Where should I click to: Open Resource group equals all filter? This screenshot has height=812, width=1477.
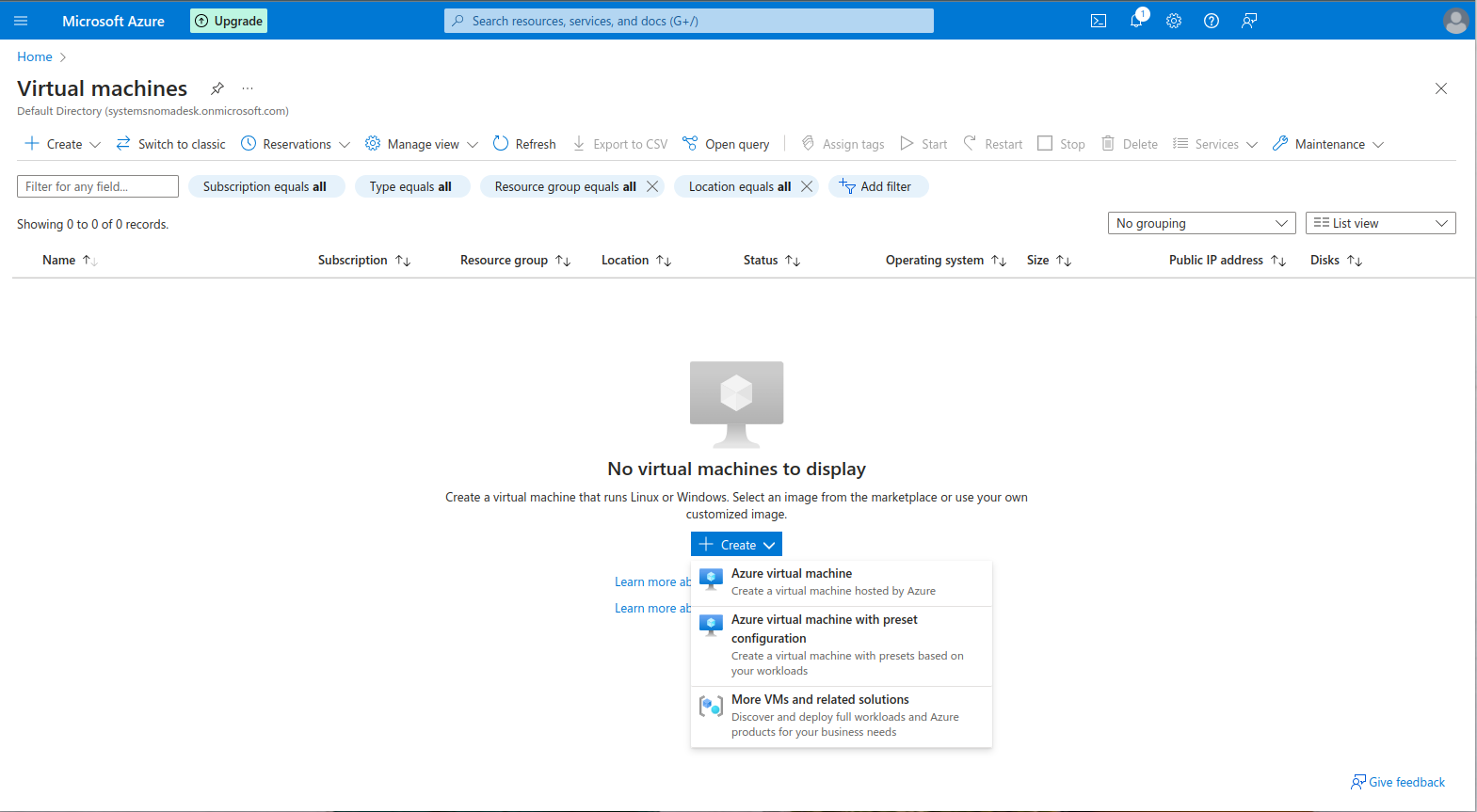(565, 186)
